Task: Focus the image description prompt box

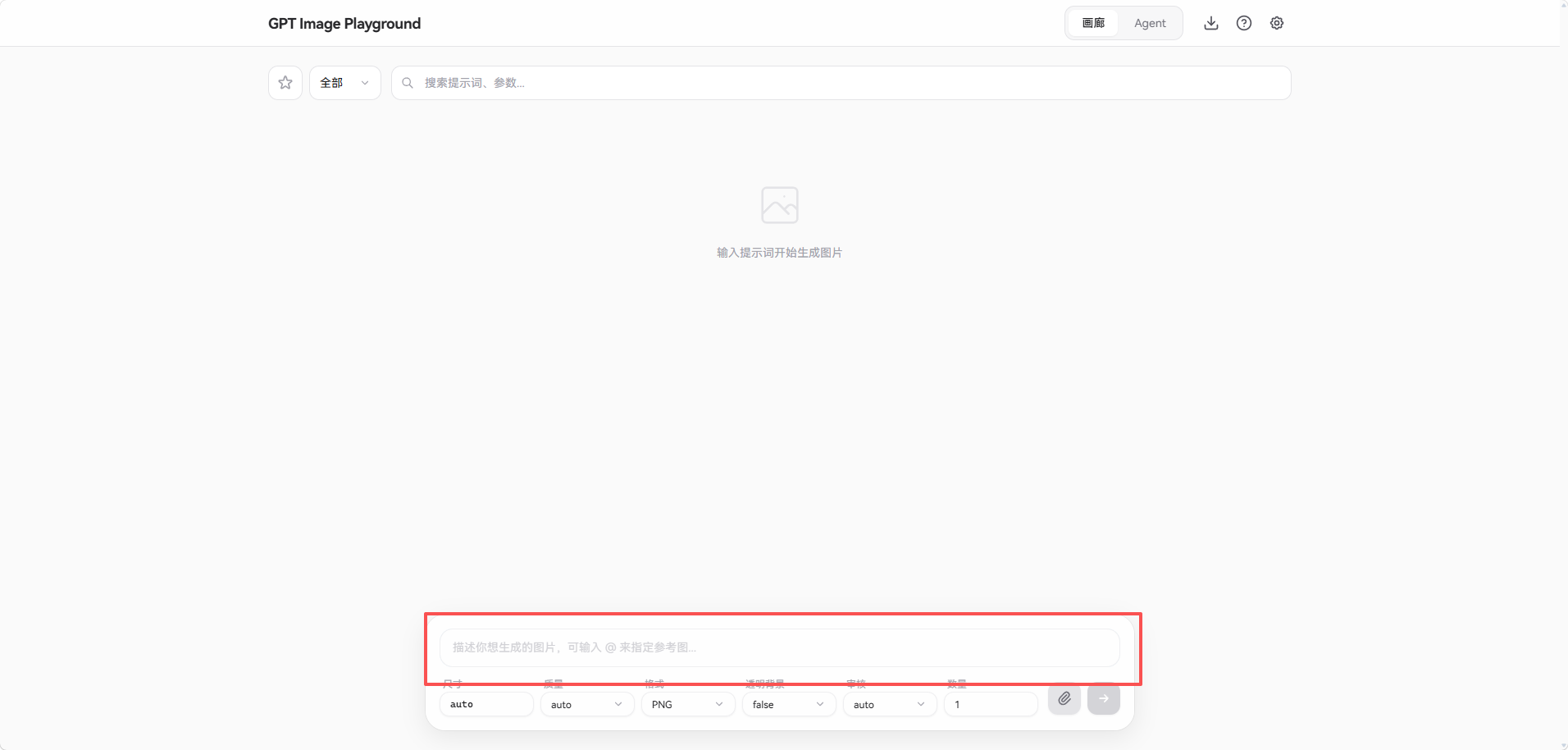Action: point(780,647)
